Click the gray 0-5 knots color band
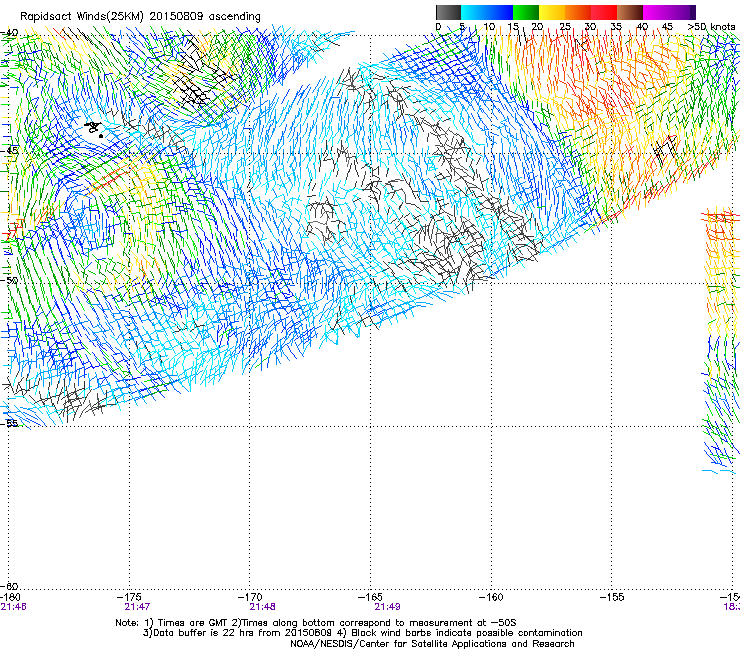Screen dimensions: 740x650 click(x=448, y=12)
